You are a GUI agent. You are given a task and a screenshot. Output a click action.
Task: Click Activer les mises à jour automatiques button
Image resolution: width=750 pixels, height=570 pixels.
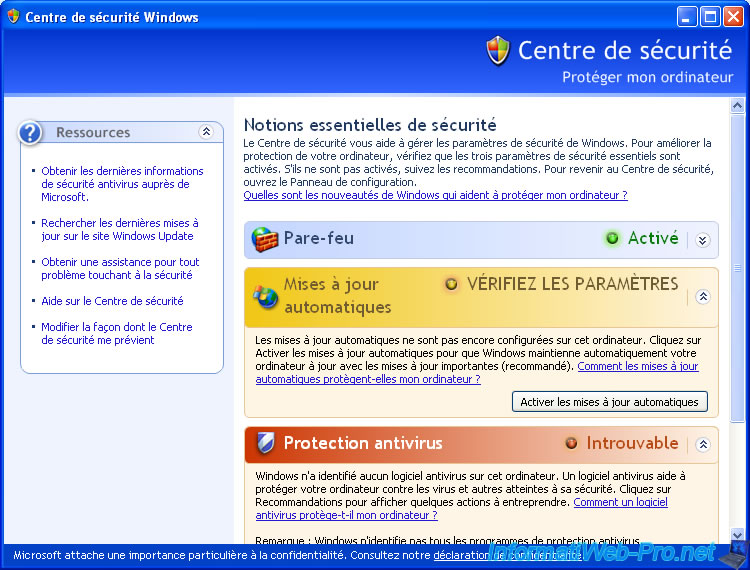609,402
